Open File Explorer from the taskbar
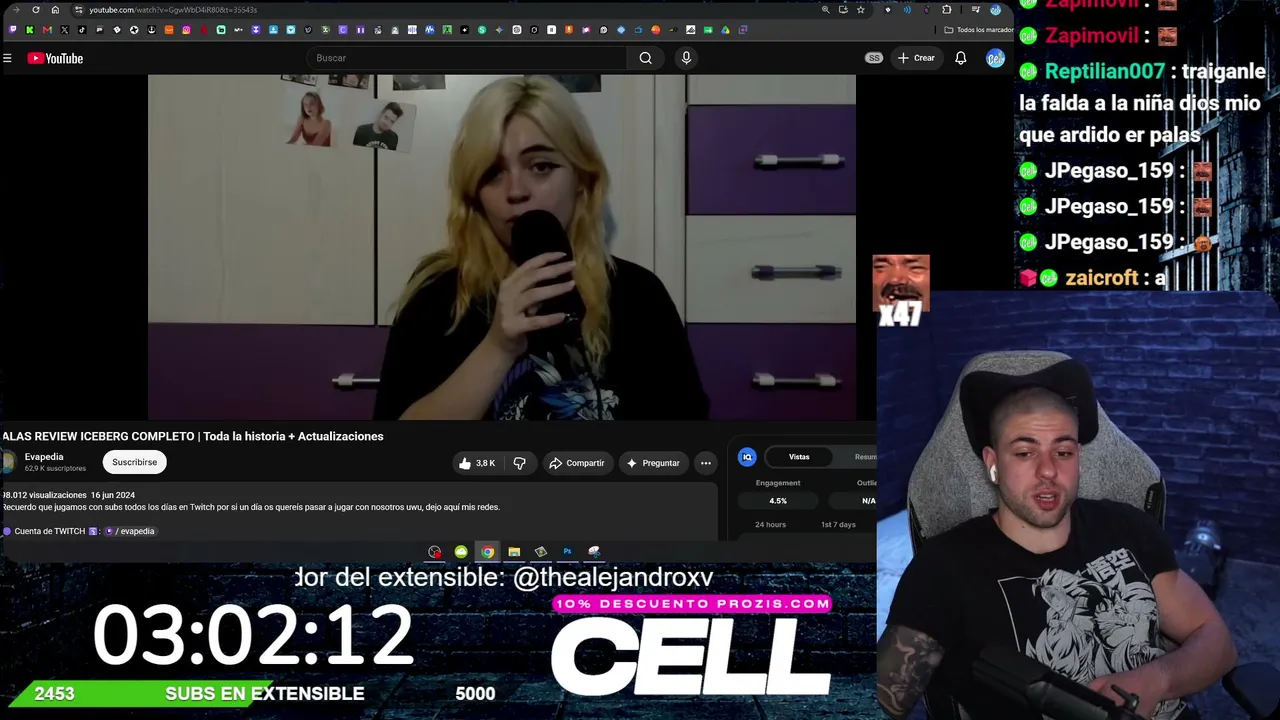The width and height of the screenshot is (1280, 720). point(514,552)
